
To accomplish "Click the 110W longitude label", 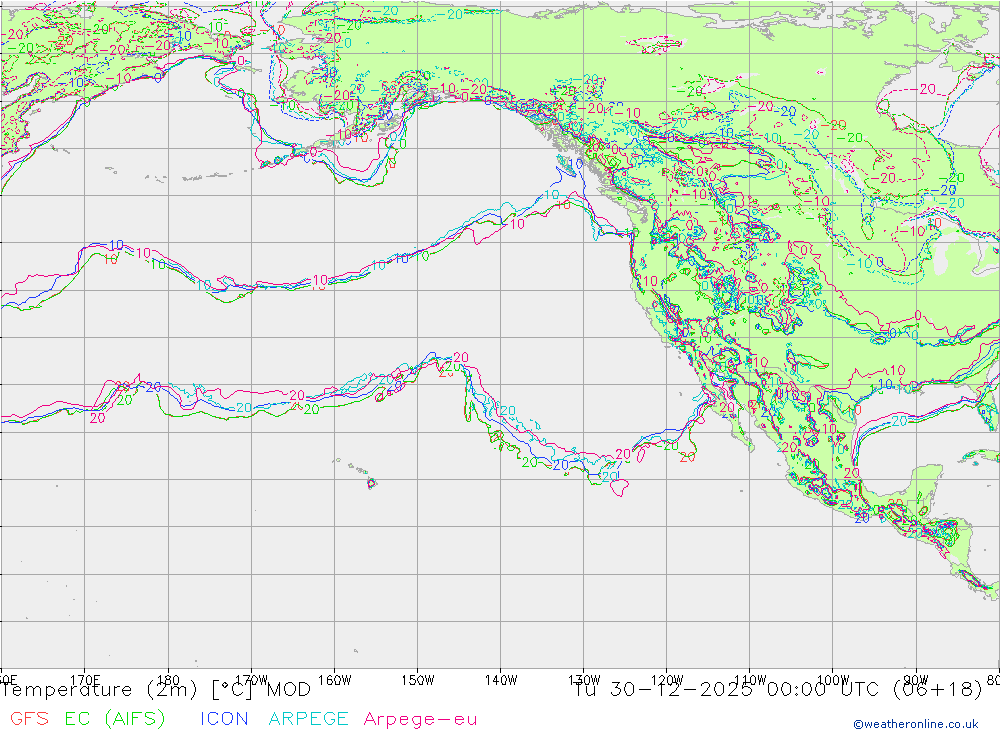I will [750, 679].
